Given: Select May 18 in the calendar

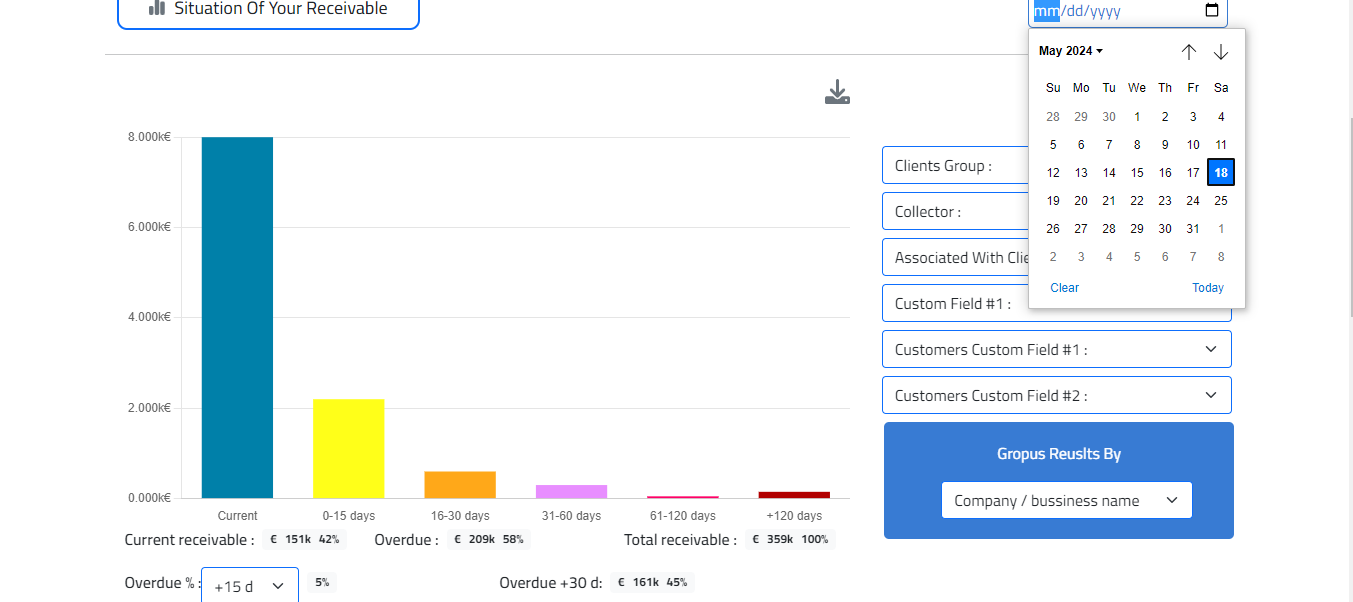Looking at the screenshot, I should point(1220,172).
